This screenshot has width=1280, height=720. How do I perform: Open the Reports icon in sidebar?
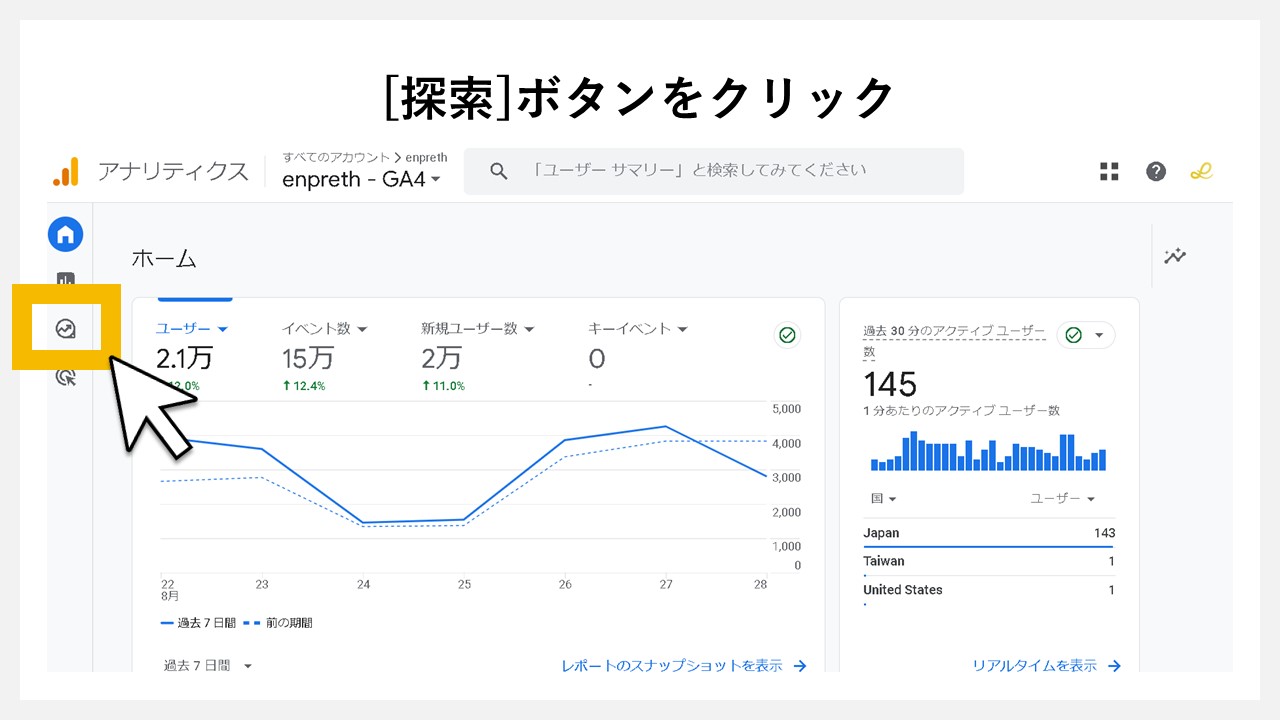65,281
